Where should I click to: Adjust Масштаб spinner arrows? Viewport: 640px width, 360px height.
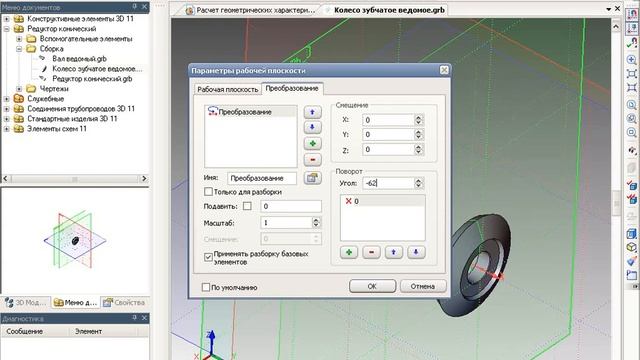point(316,222)
